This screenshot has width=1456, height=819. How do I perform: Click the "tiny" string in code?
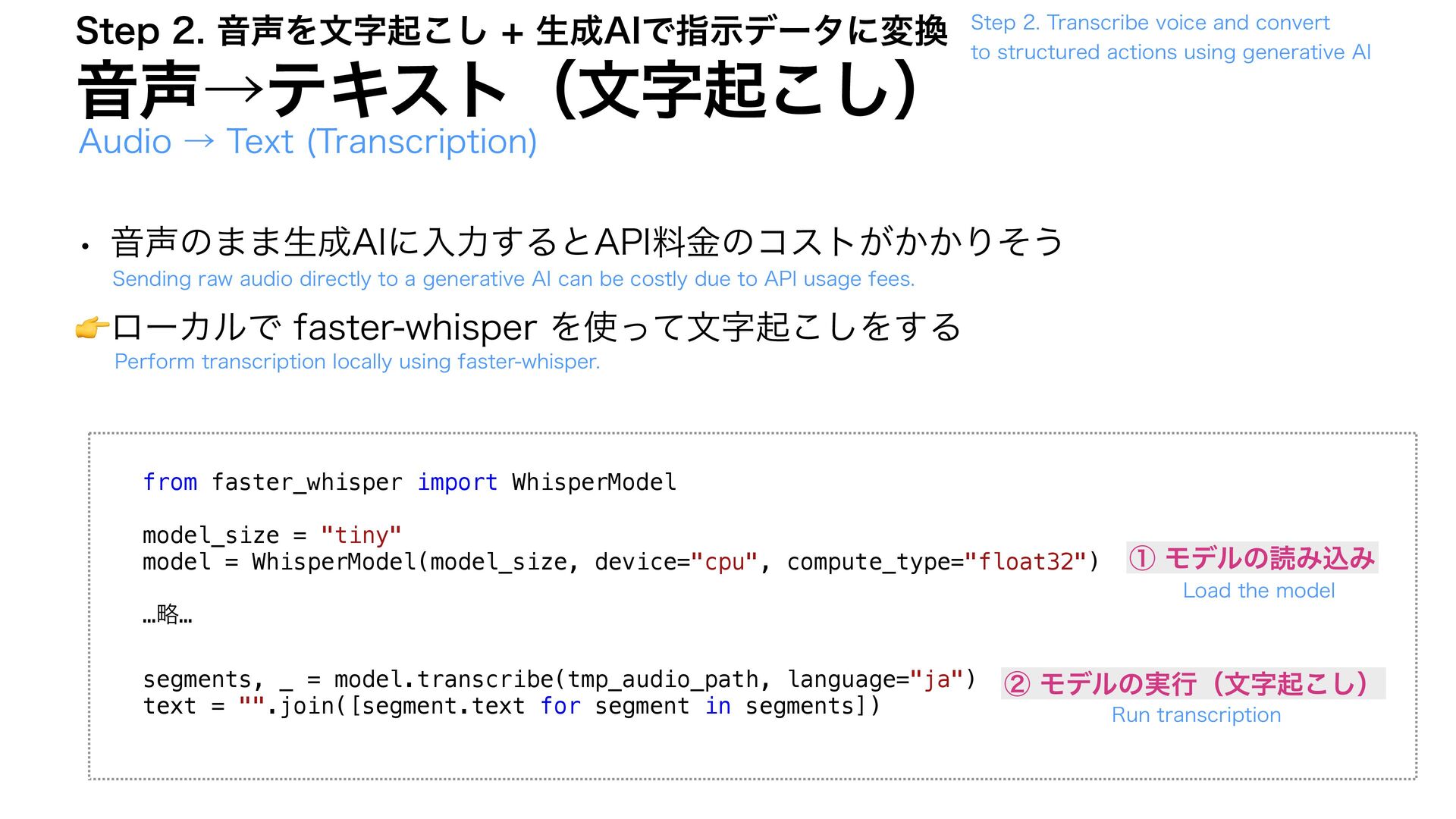tap(361, 535)
